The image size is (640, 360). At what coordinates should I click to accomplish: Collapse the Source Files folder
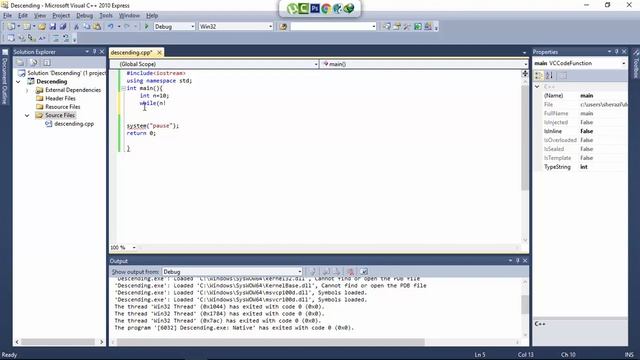[27, 116]
